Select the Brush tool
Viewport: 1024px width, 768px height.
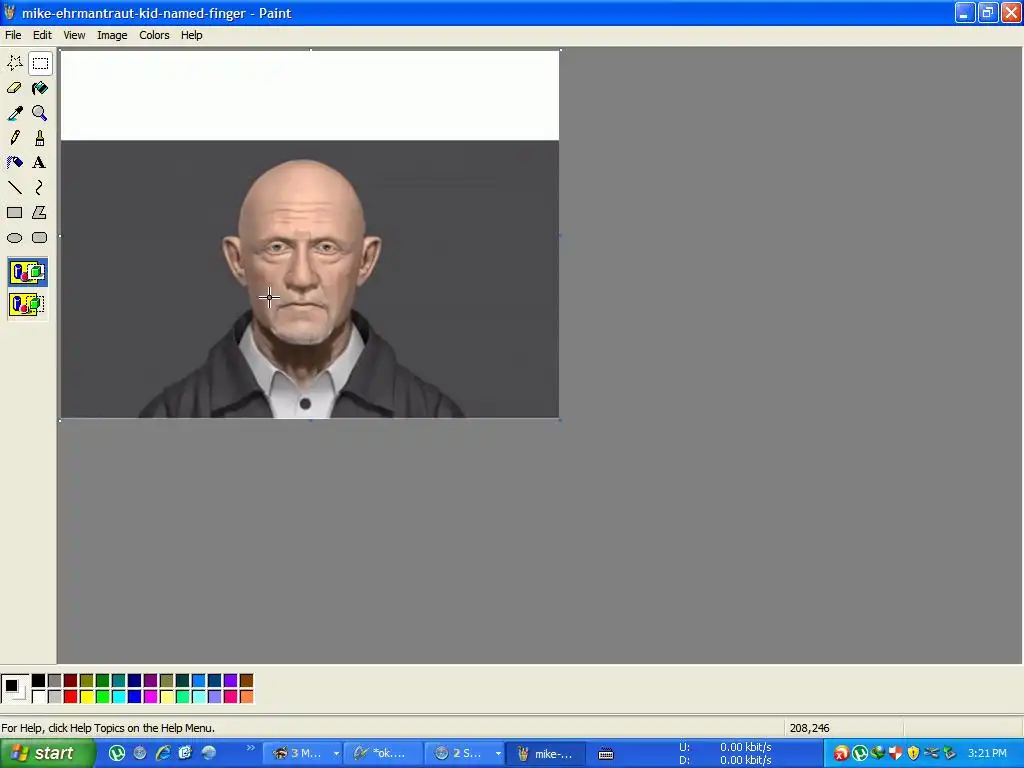(x=40, y=138)
